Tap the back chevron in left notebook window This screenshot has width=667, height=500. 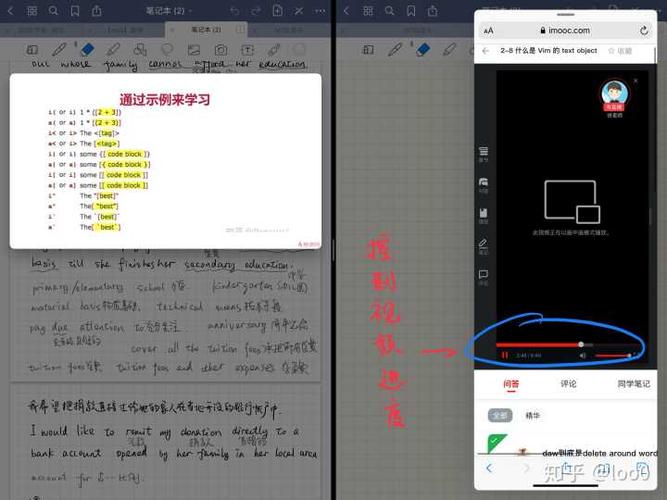(x=11, y=11)
